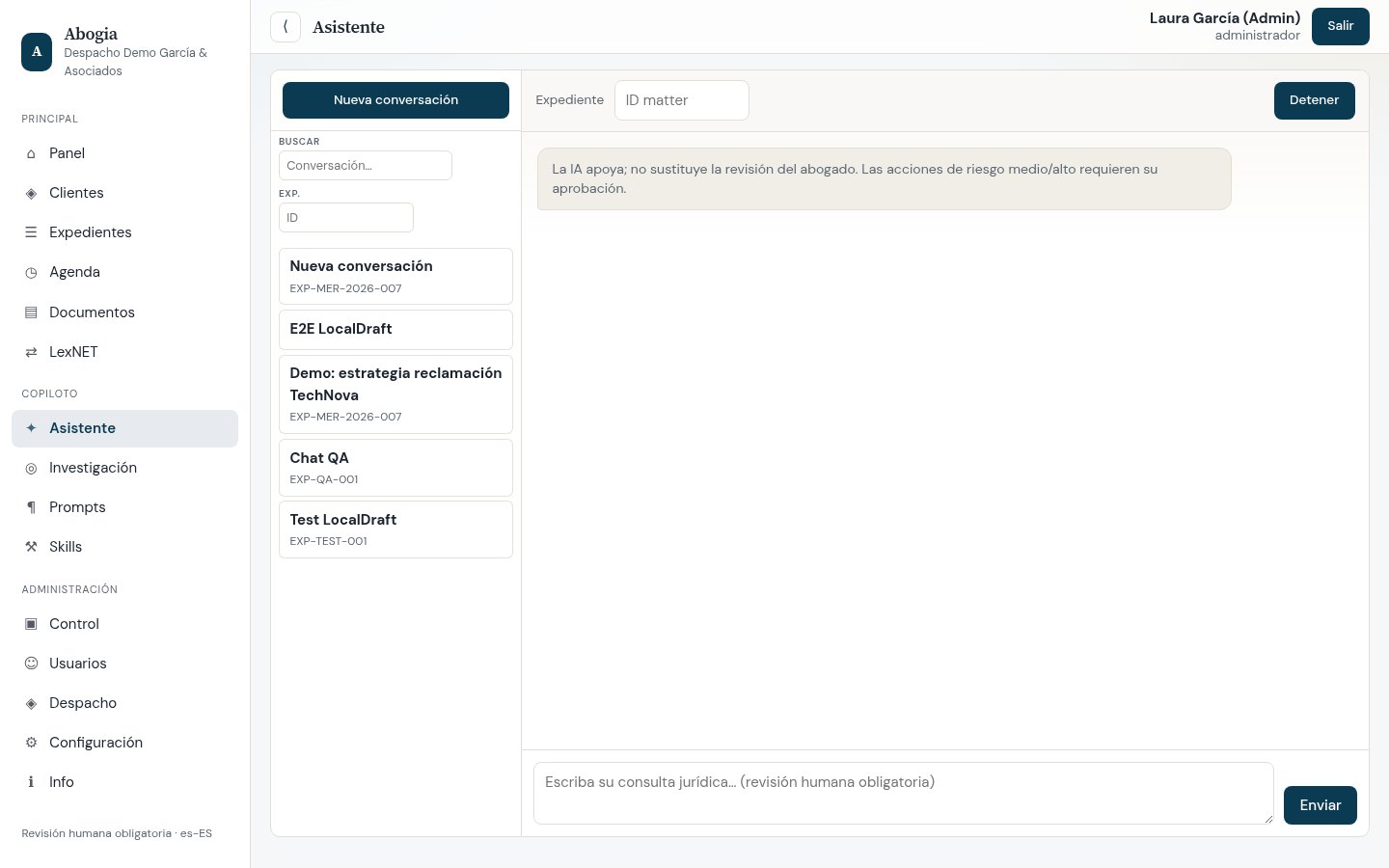Screen dimensions: 1389x868
Task: Open the Skills page
Action: coord(124,547)
